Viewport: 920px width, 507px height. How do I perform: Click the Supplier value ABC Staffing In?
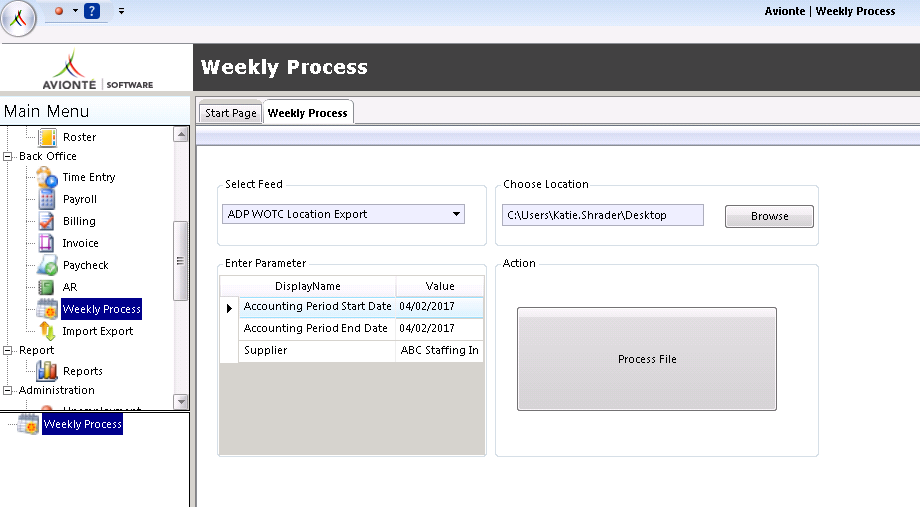(x=440, y=350)
